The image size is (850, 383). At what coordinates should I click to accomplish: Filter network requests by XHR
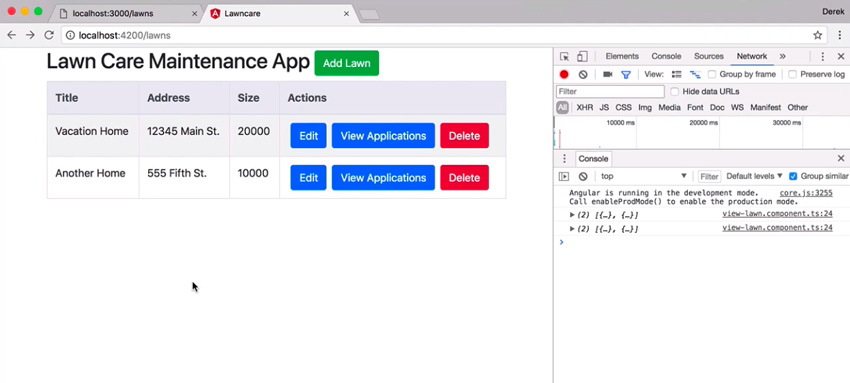[584, 108]
